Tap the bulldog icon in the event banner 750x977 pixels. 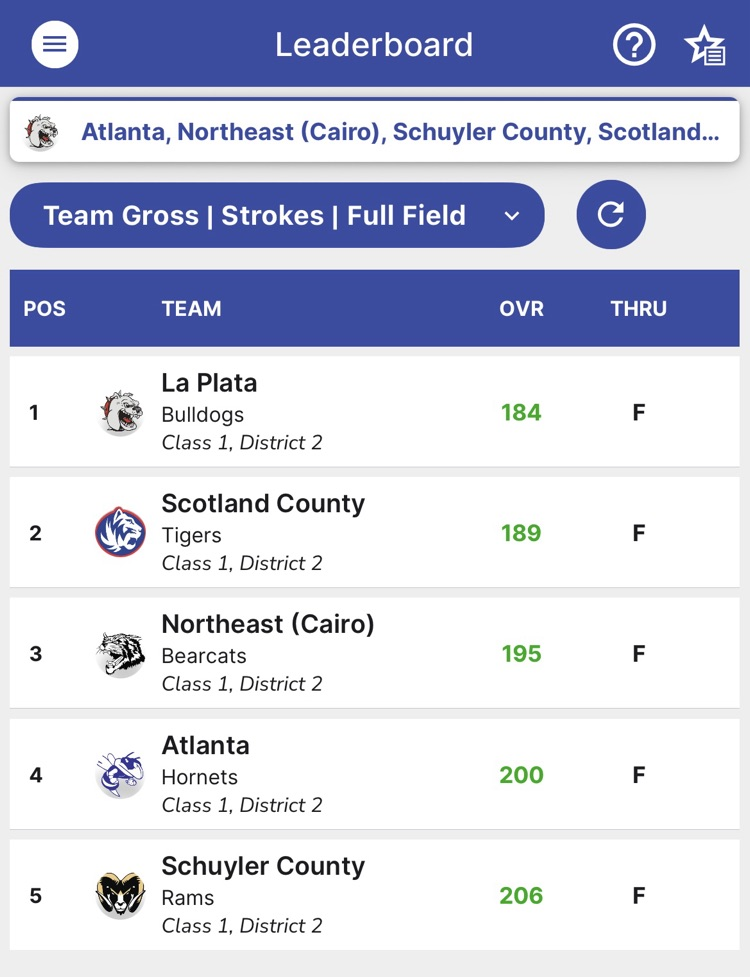pos(41,132)
